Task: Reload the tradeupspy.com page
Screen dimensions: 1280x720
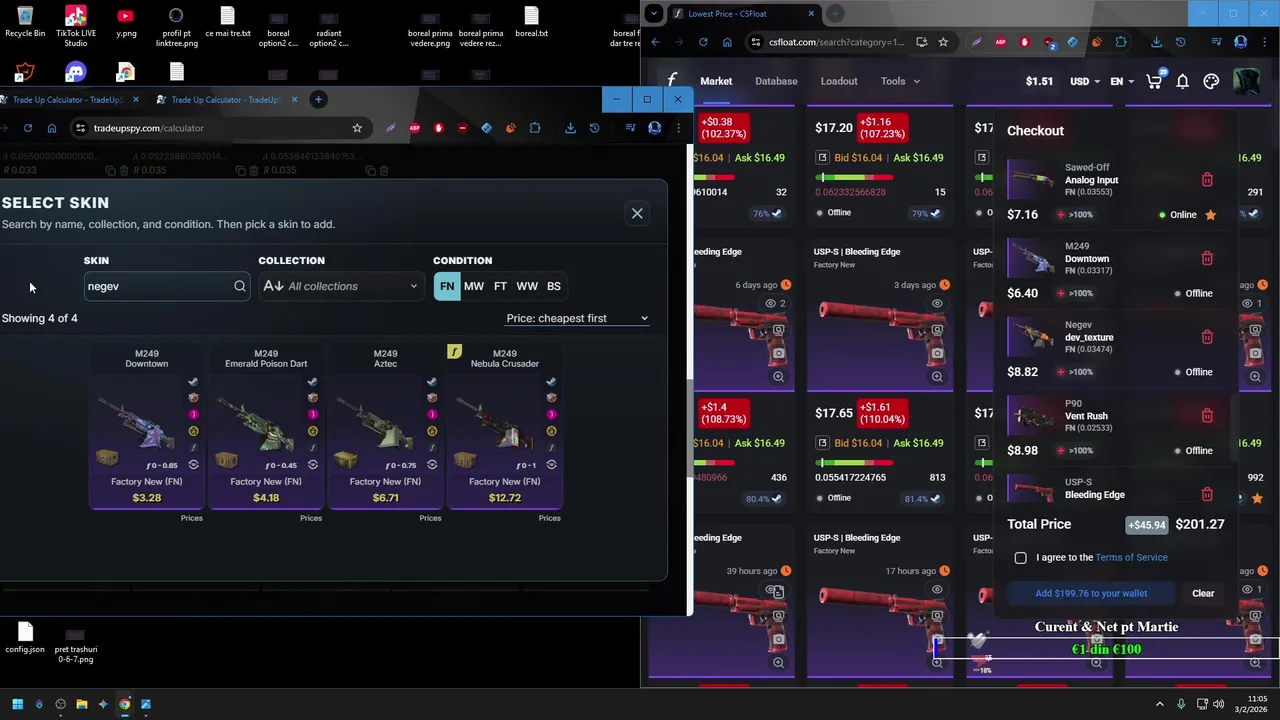Action: pyautogui.click(x=27, y=128)
